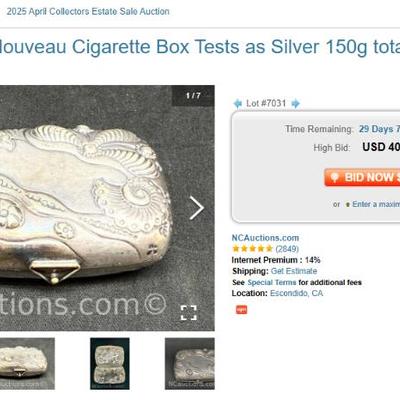Select the third thumbnail of box back
This screenshot has height=400, width=400.
tap(190, 364)
